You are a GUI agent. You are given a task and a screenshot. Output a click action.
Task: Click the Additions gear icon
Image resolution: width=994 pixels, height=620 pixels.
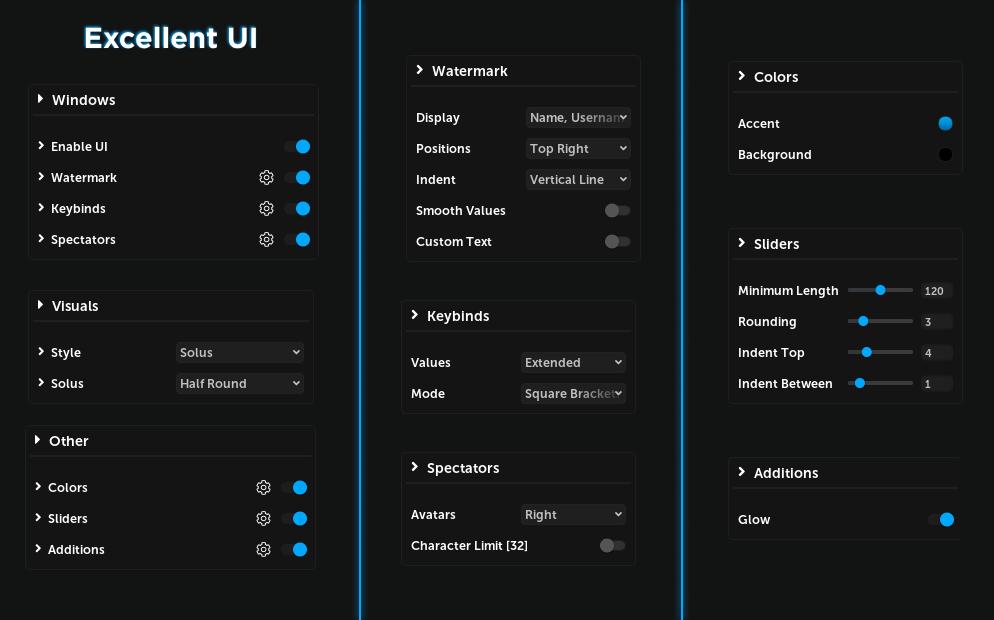pos(263,550)
